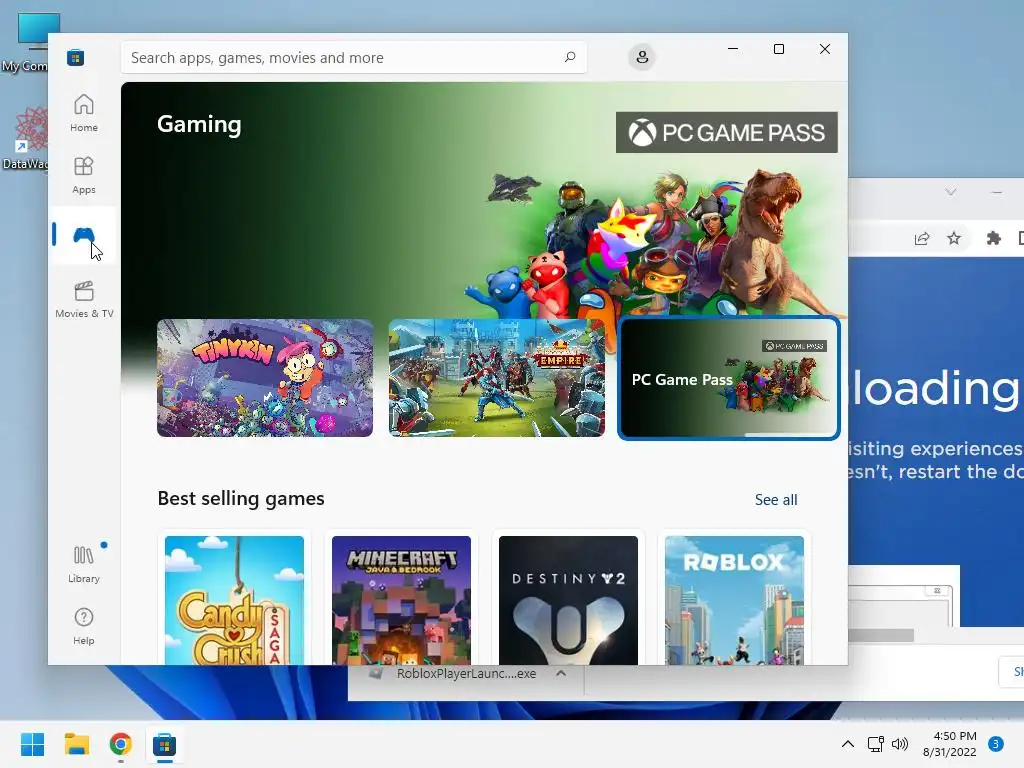Viewport: 1024px width, 768px height.
Task: Expand RobloxPlayerLauncher download options chevron
Action: pos(561,673)
